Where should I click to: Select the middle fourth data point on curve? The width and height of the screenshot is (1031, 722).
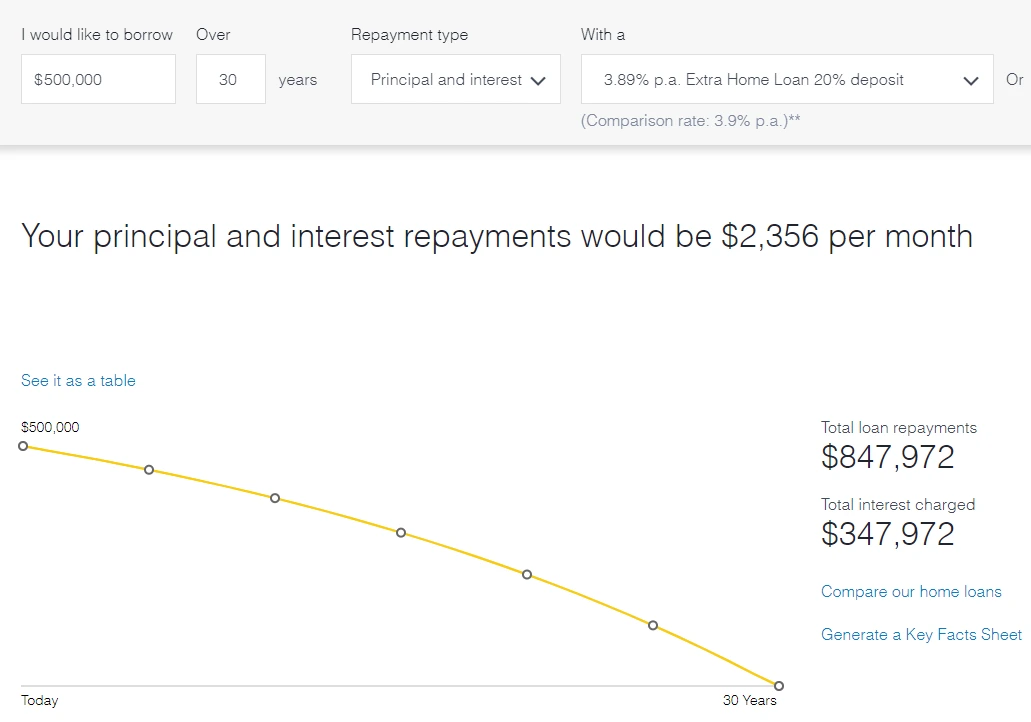pyautogui.click(x=401, y=533)
